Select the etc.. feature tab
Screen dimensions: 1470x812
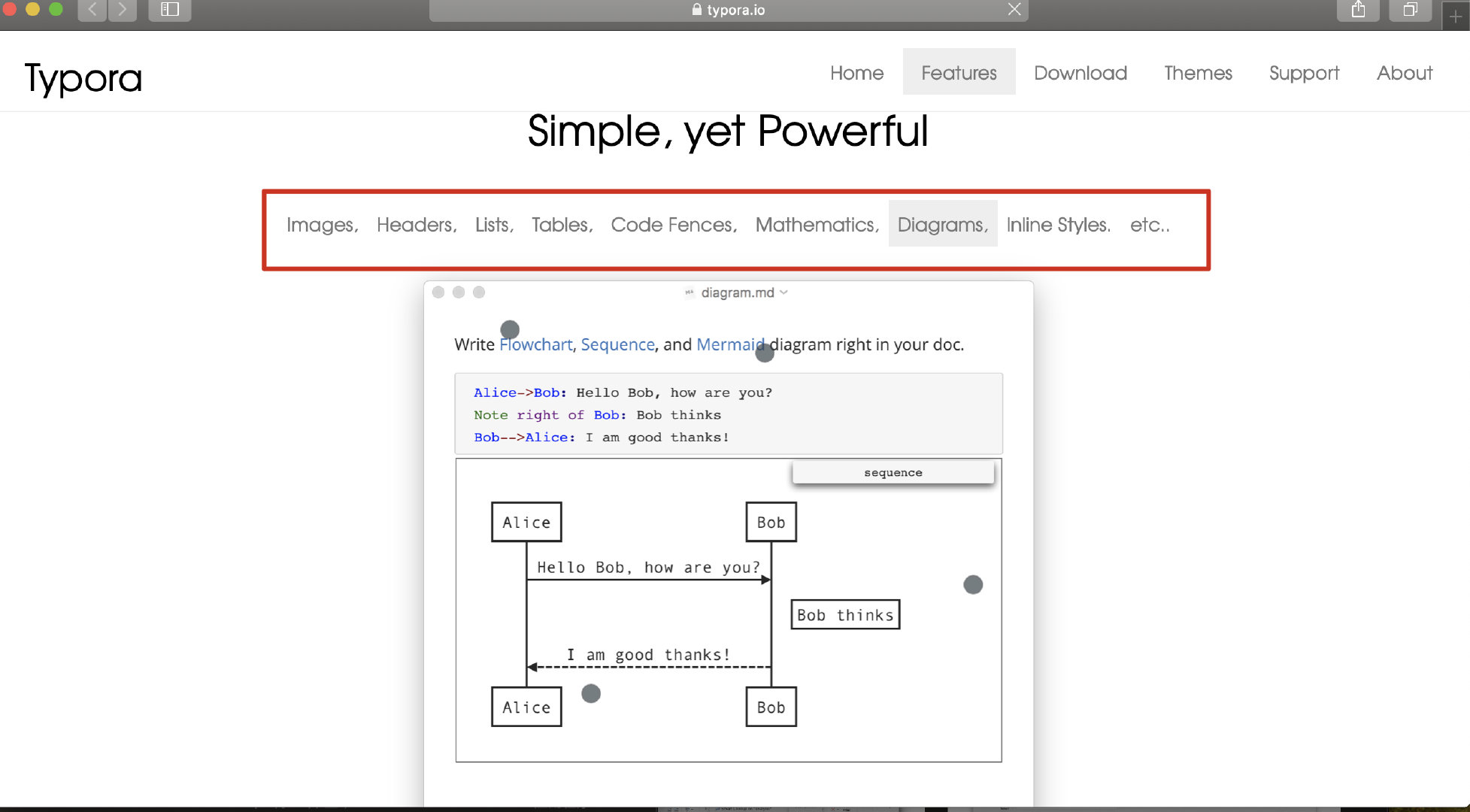click(1150, 224)
